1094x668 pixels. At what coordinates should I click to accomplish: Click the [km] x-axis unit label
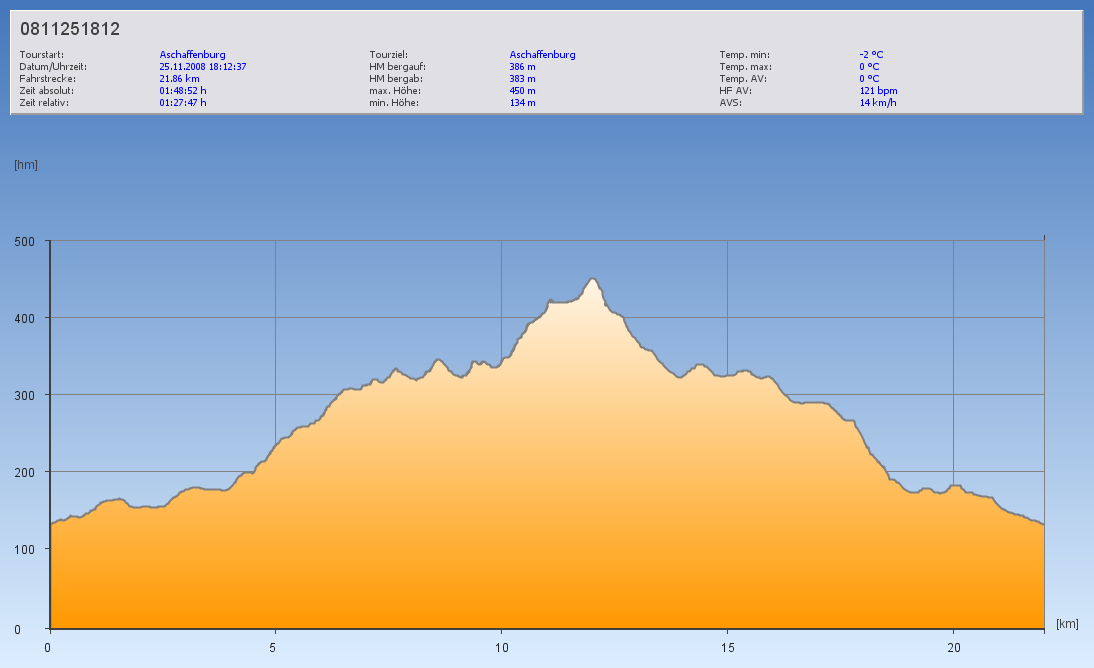click(1067, 624)
